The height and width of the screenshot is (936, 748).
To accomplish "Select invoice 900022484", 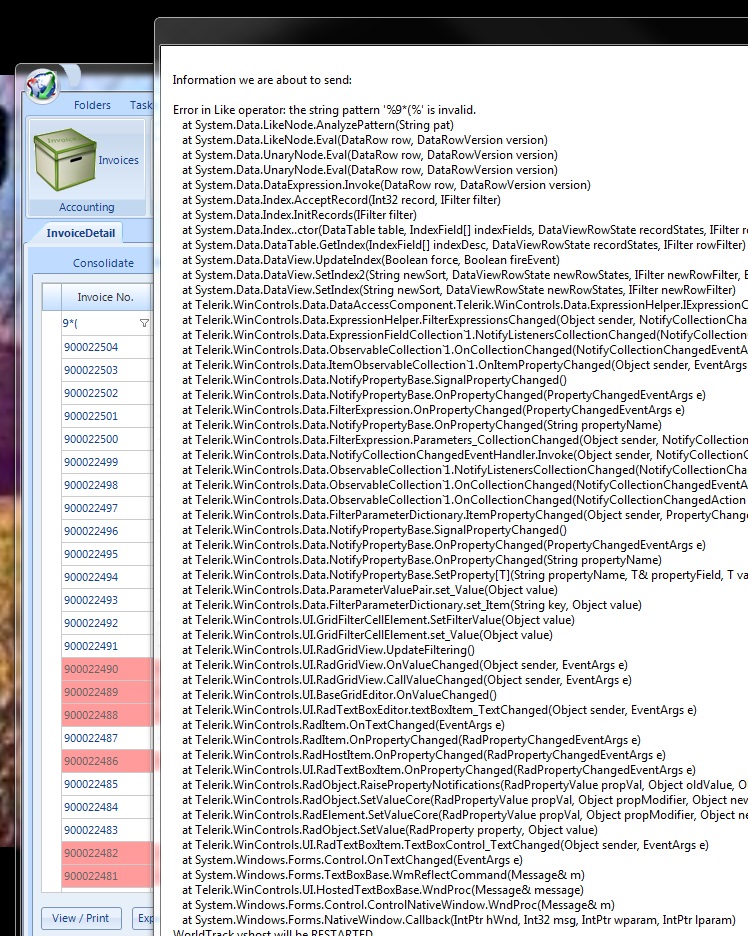I will pyautogui.click(x=106, y=807).
